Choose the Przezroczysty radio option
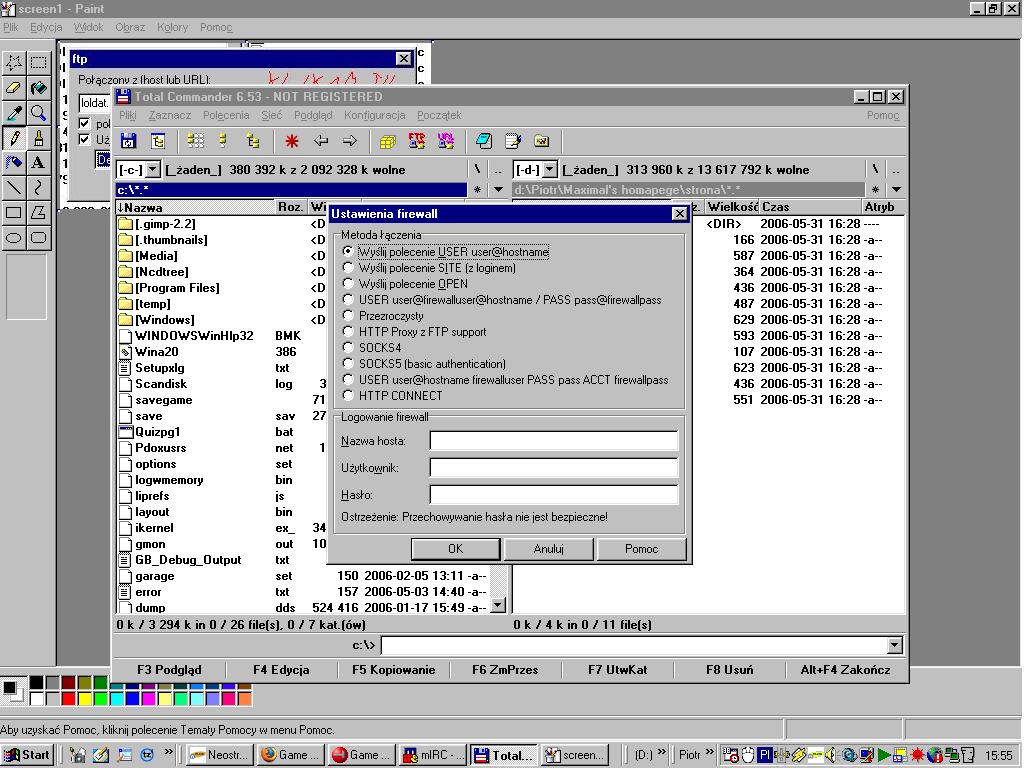The width and height of the screenshot is (1024, 768). click(x=348, y=316)
